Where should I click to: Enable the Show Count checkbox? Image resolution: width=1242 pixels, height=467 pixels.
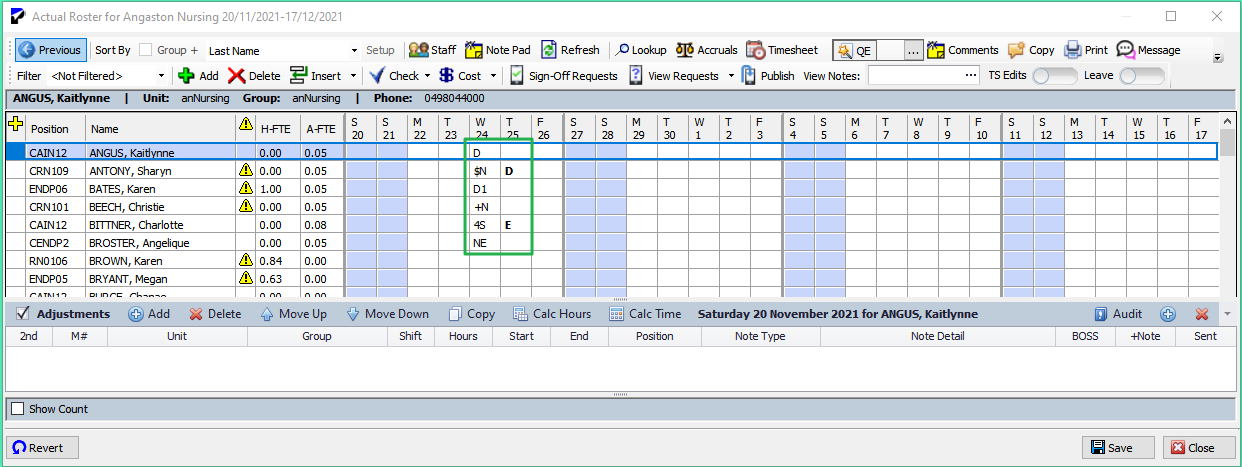(x=17, y=409)
